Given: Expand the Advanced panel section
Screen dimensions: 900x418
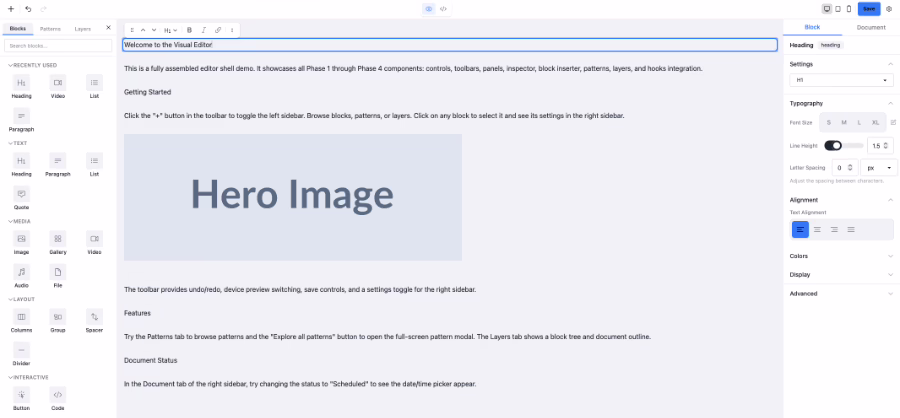Looking at the screenshot, I should [x=841, y=294].
